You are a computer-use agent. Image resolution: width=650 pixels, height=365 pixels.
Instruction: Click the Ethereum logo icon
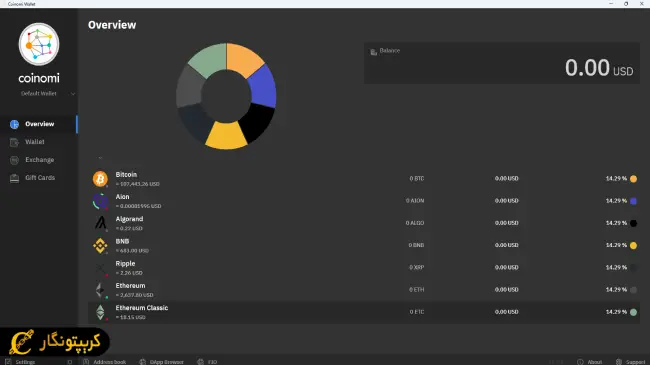click(x=100, y=290)
